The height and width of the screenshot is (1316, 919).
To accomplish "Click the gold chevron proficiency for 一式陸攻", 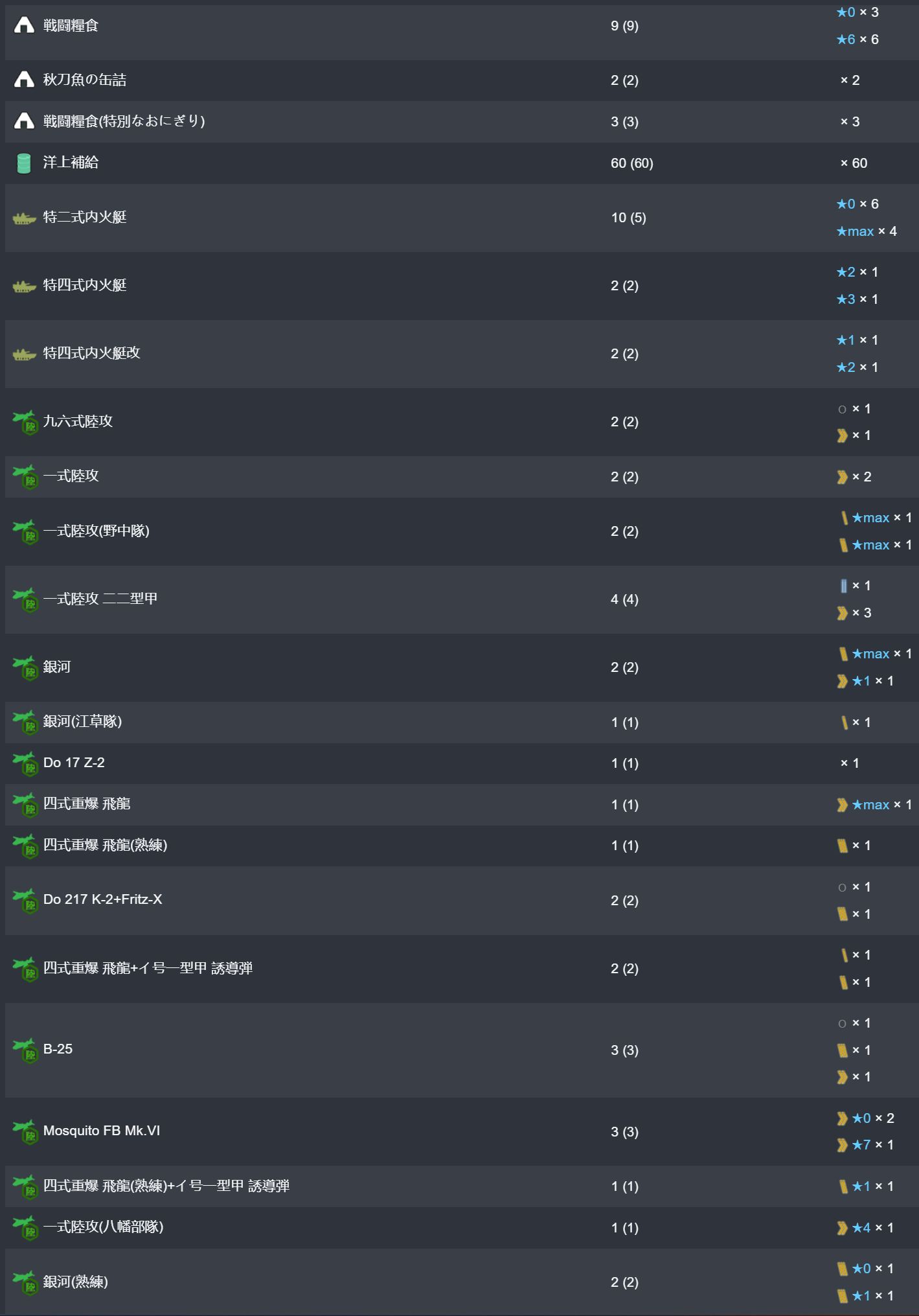I will tap(842, 477).
